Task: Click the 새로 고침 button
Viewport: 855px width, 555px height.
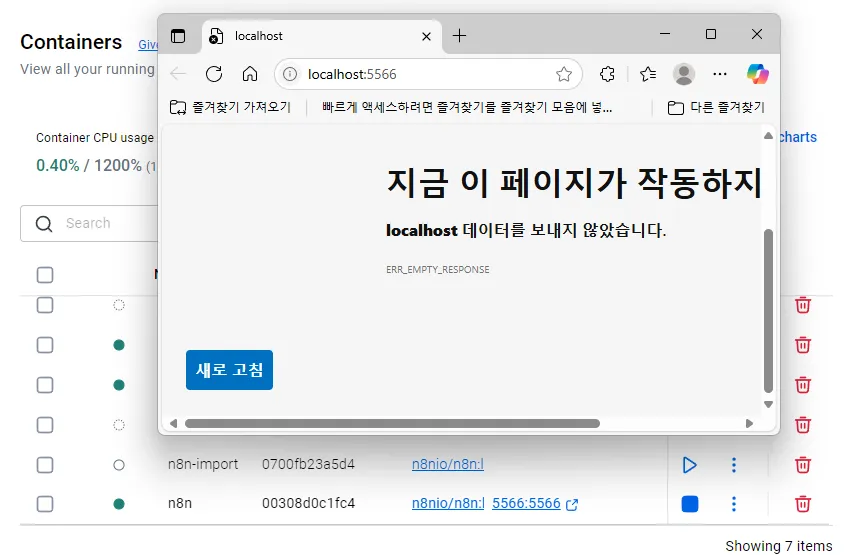Action: tap(230, 370)
